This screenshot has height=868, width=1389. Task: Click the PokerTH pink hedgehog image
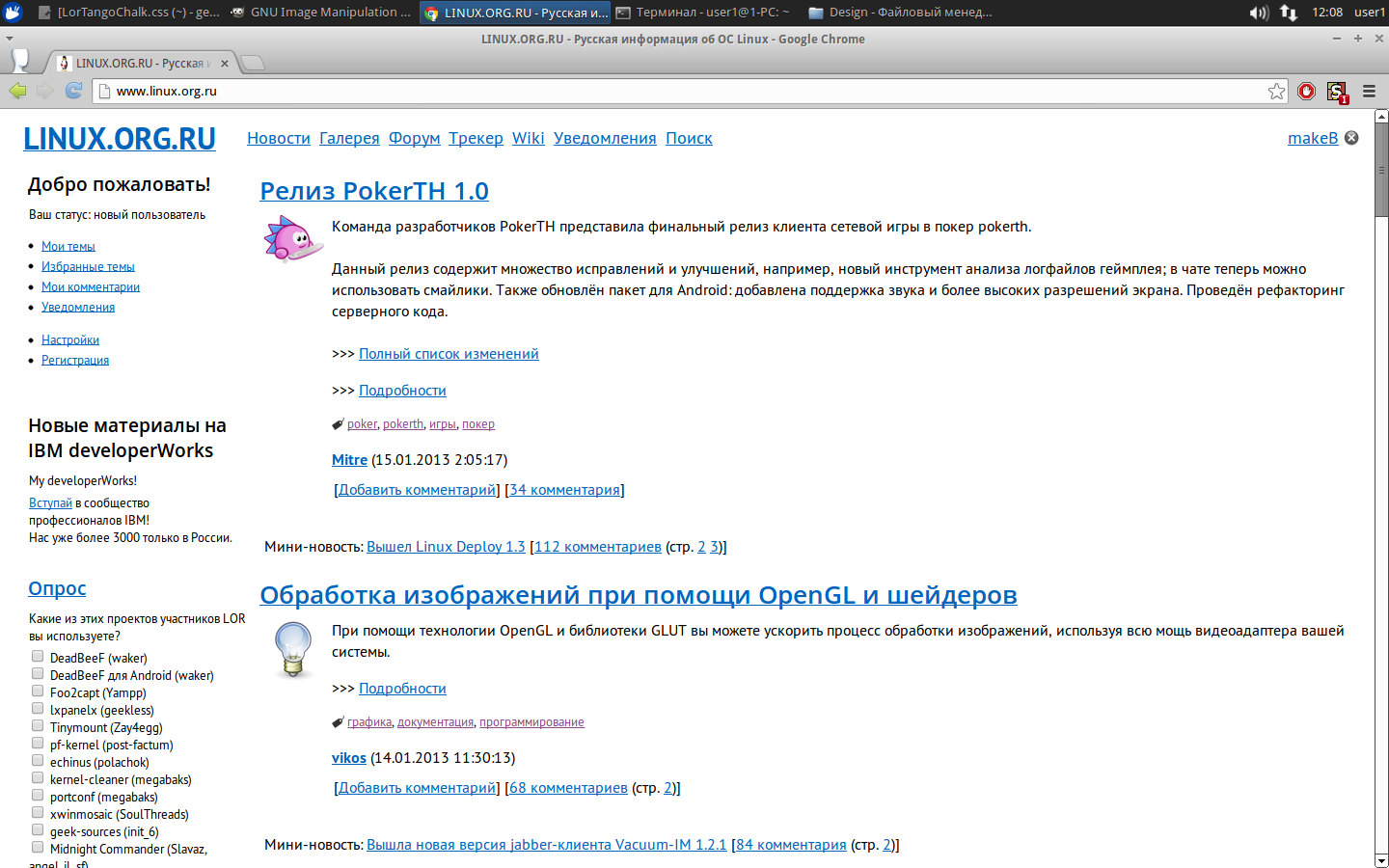click(x=293, y=239)
